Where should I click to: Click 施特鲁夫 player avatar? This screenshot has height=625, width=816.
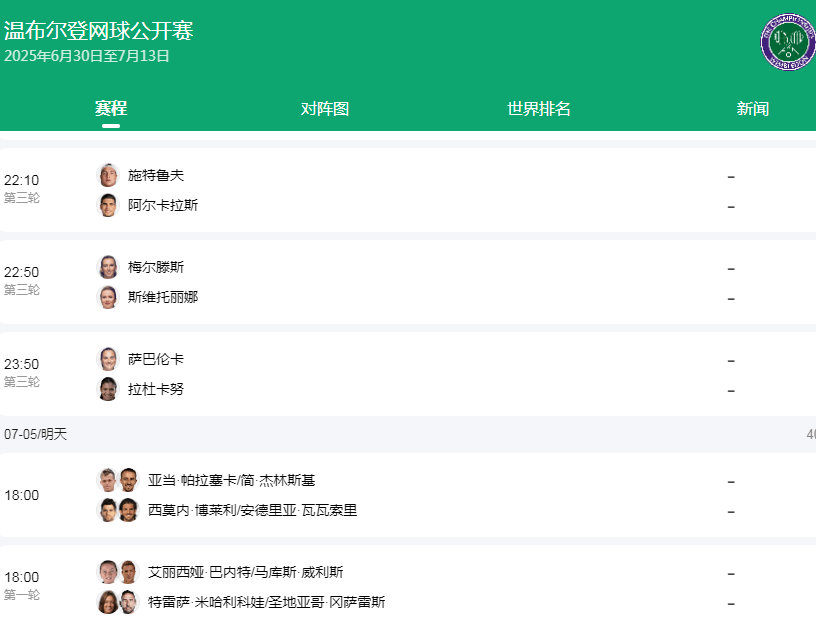click(108, 175)
